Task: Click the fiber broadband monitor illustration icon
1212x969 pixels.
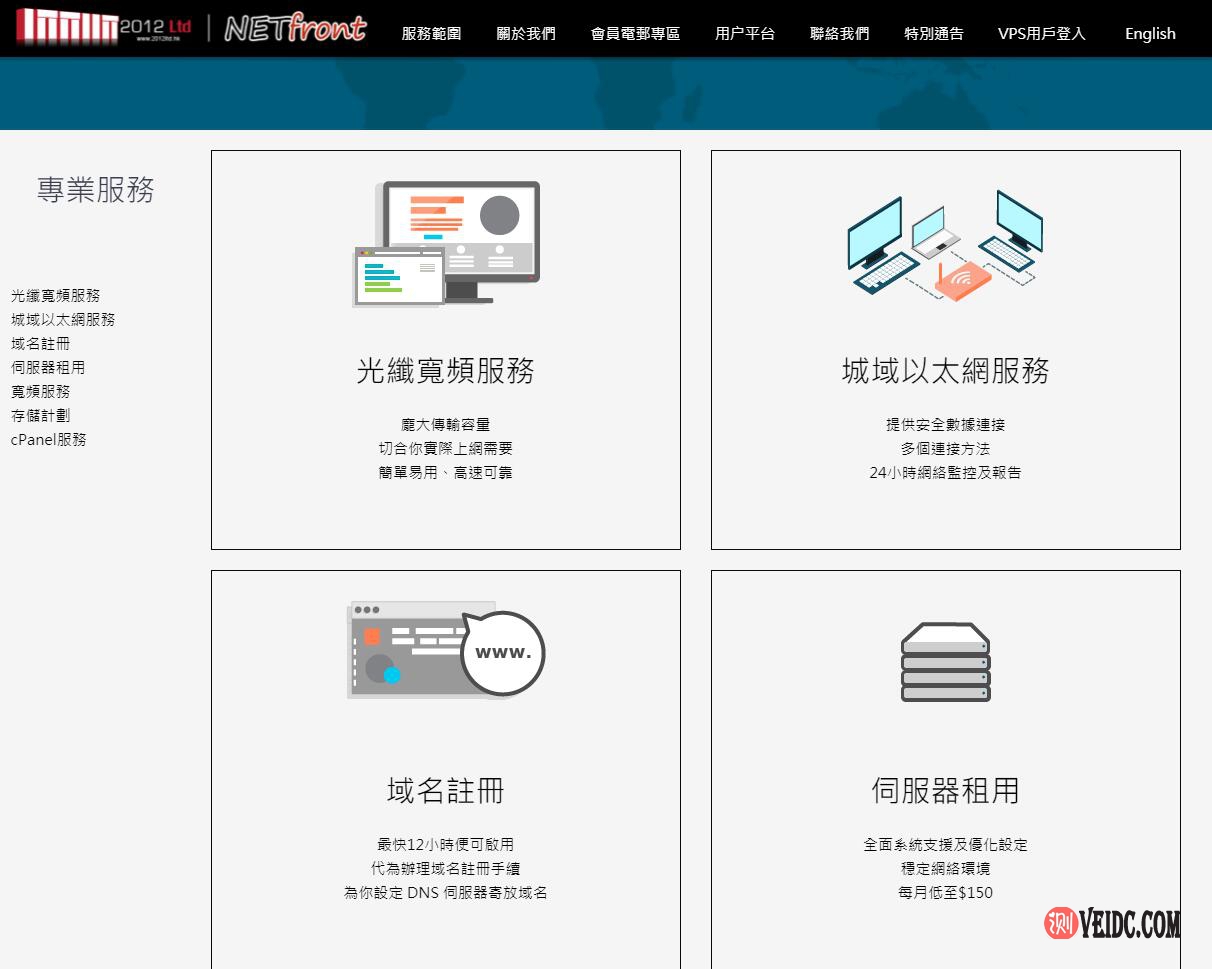Action: (446, 242)
